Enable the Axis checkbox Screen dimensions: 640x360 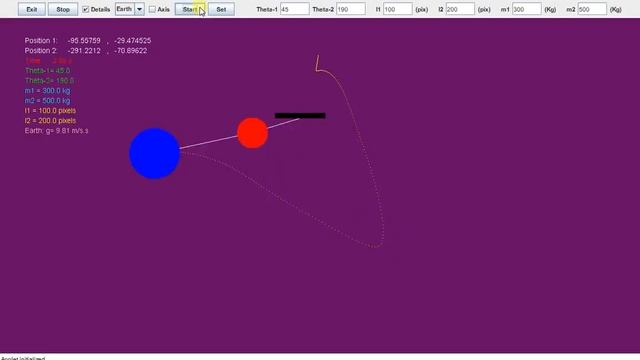pyautogui.click(x=152, y=9)
